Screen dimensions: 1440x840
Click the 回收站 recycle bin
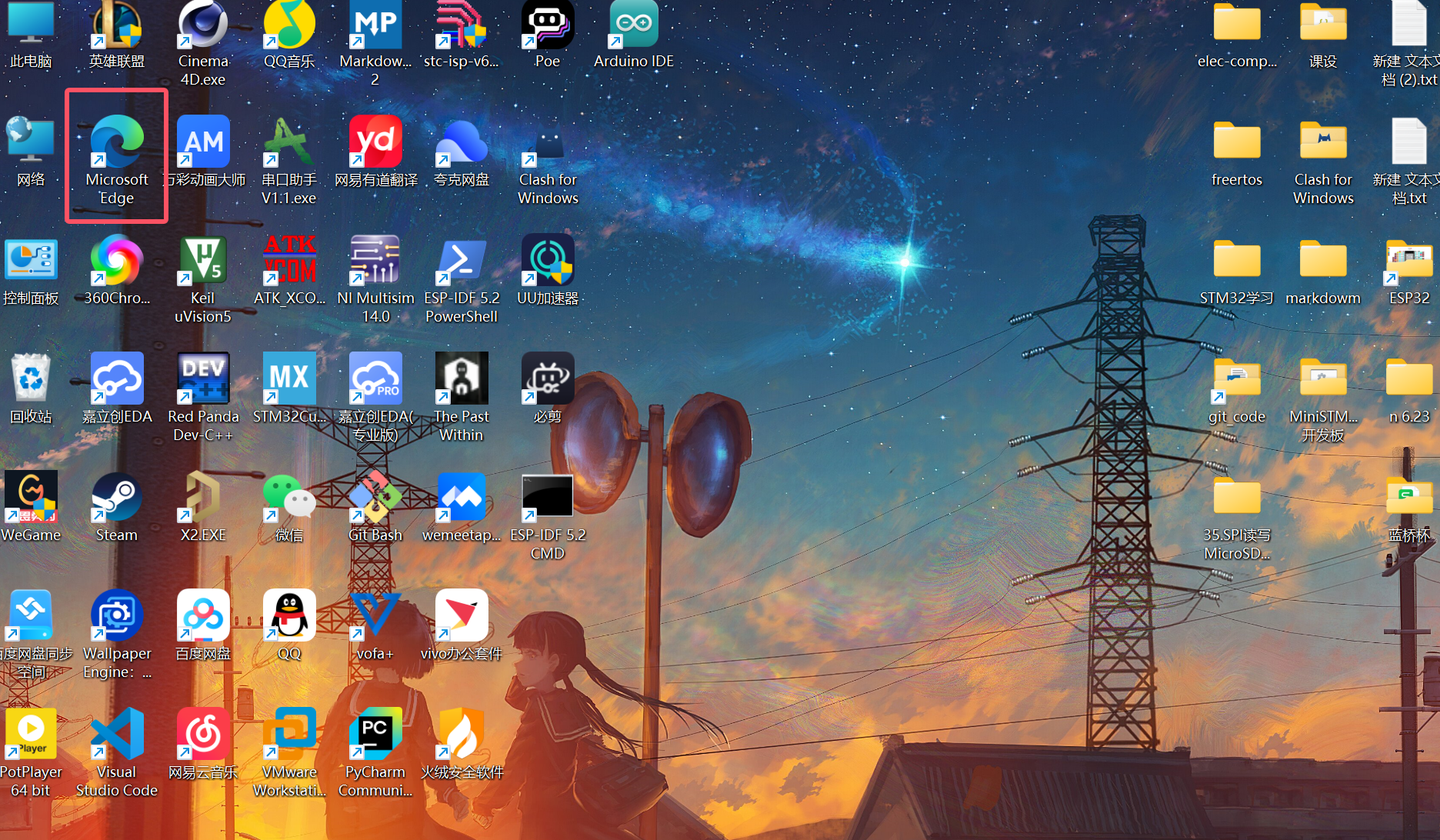coord(31,378)
